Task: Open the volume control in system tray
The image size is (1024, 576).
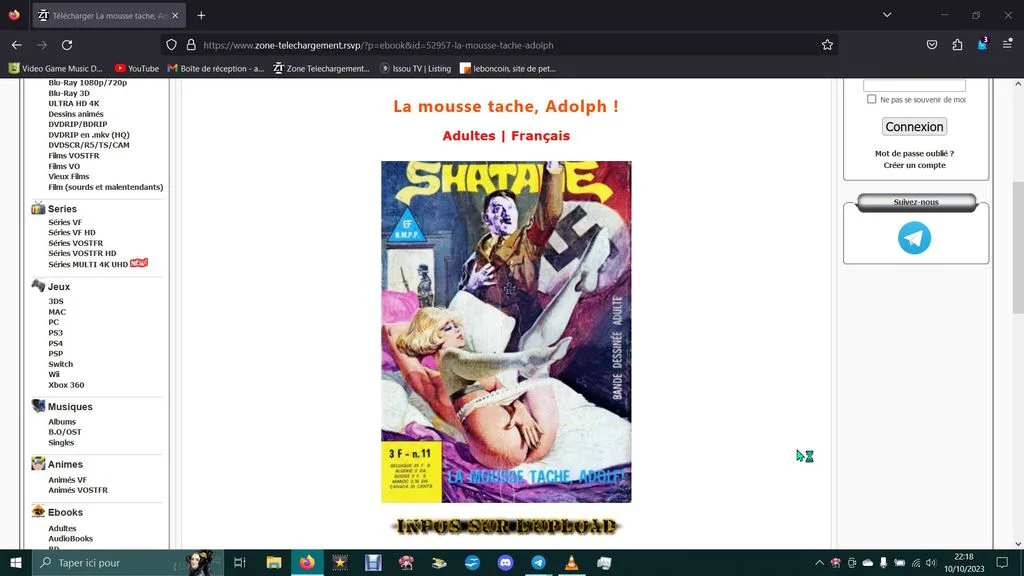Action: (931, 562)
